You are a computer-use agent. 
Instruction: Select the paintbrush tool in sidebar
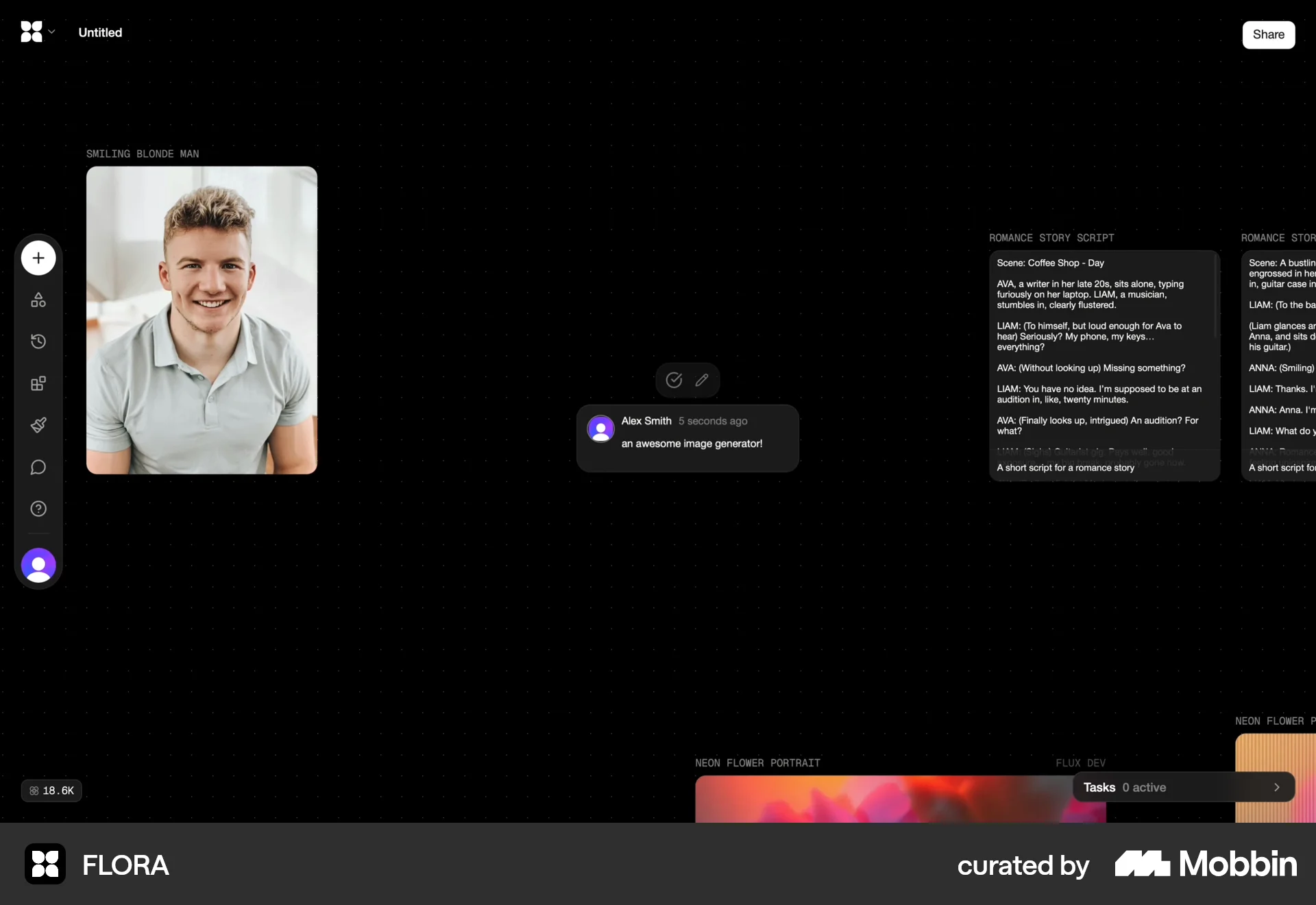38,425
